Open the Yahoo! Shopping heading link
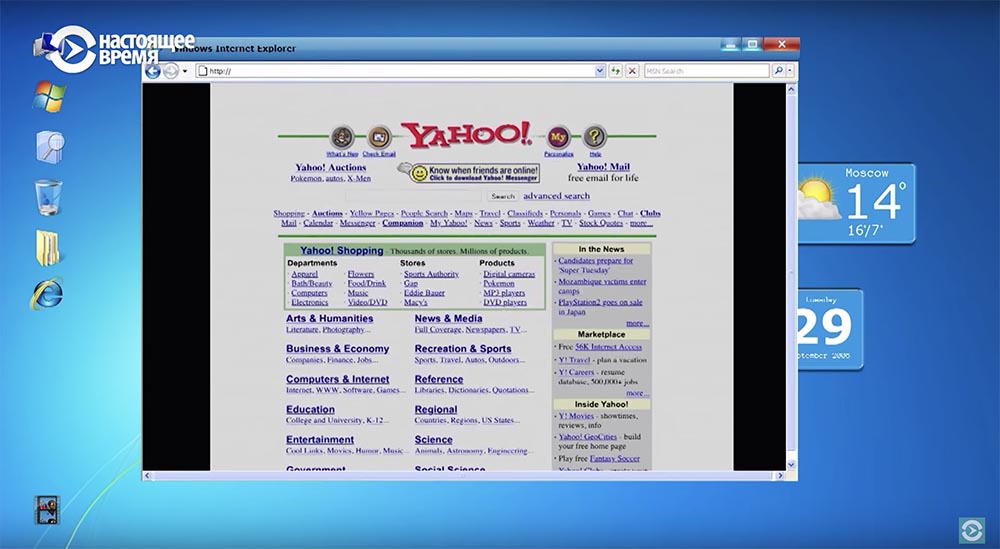The image size is (1000, 549). pos(342,251)
